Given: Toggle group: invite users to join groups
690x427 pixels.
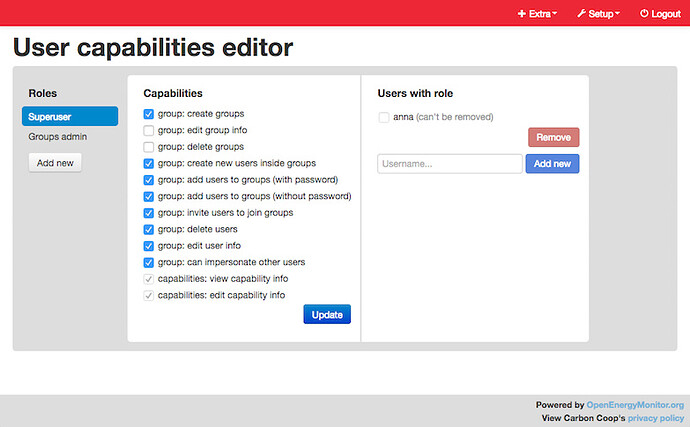Looking at the screenshot, I should (x=149, y=213).
